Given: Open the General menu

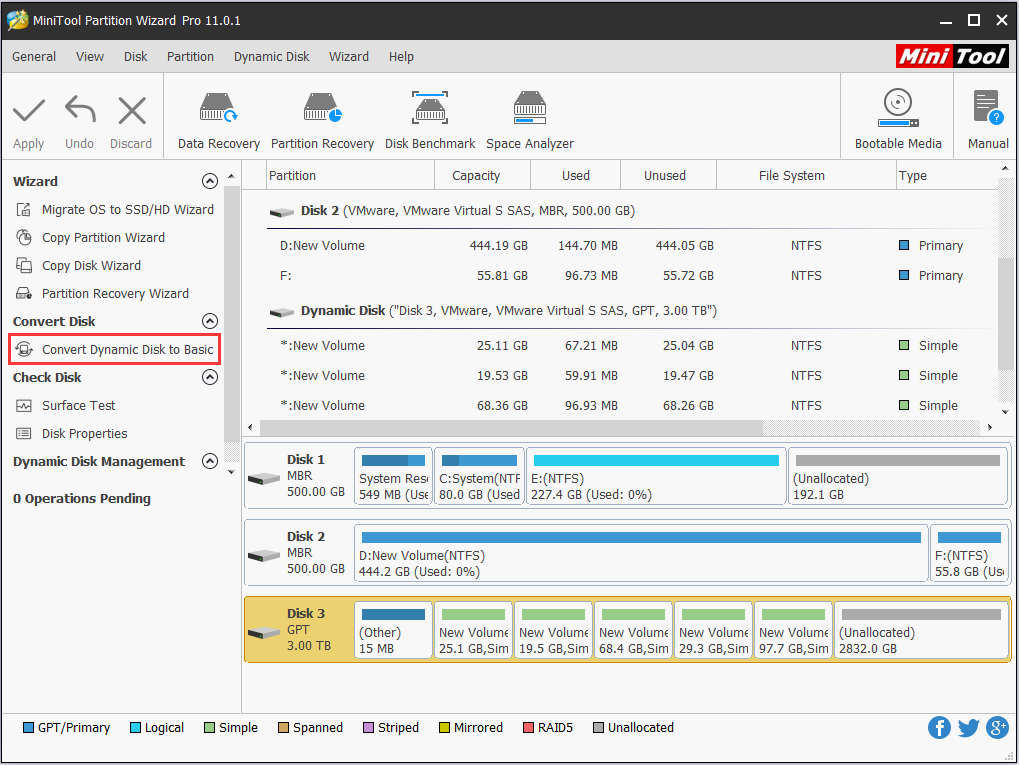Looking at the screenshot, I should pos(34,57).
